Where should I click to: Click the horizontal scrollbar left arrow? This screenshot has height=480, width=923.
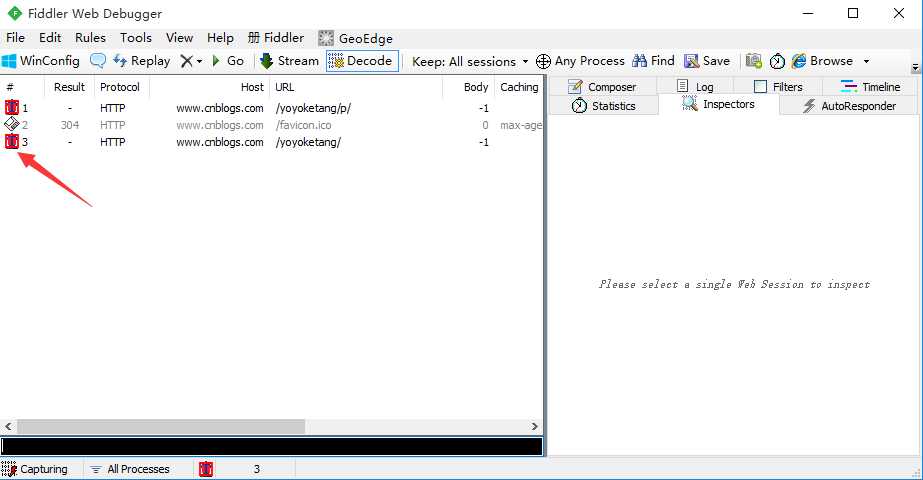click(8, 426)
